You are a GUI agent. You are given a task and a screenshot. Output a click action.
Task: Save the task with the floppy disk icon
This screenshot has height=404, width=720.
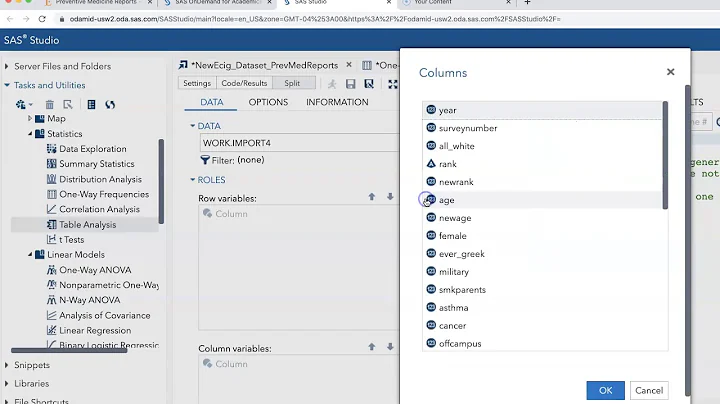coord(351,84)
